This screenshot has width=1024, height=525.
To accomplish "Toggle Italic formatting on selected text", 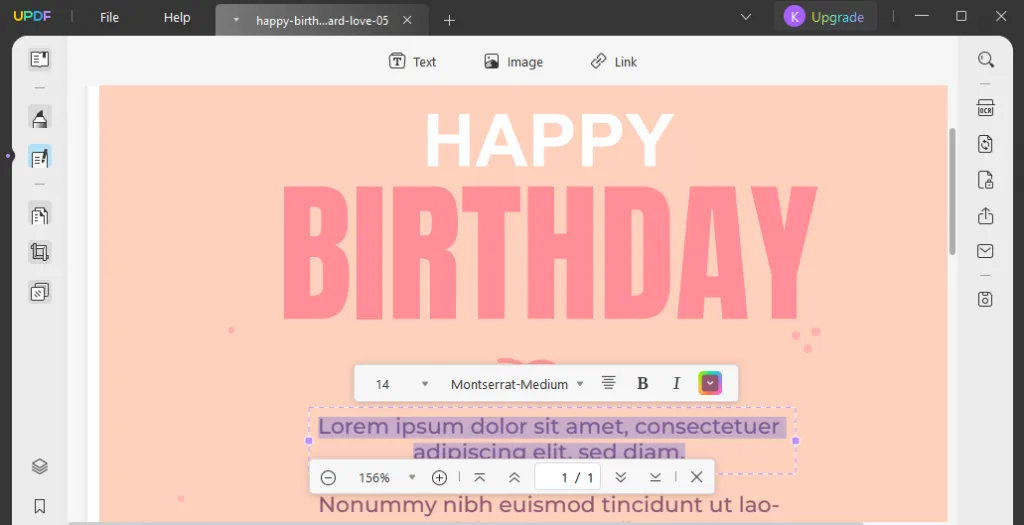I will (x=677, y=383).
